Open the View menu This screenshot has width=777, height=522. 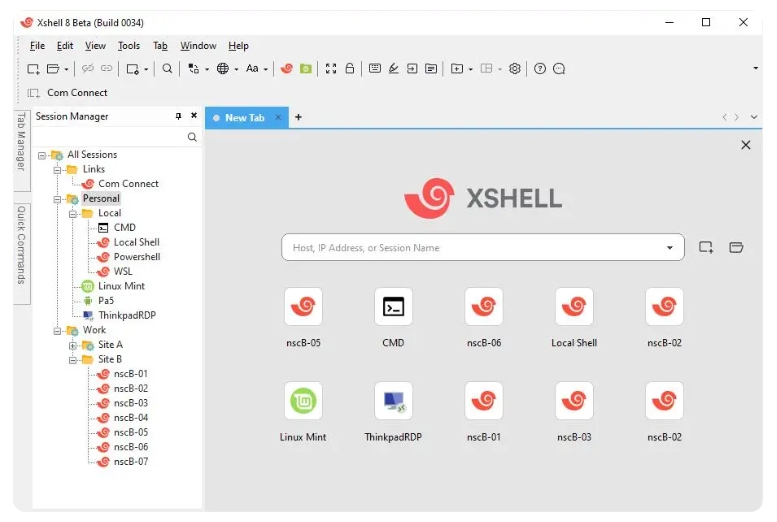(95, 46)
